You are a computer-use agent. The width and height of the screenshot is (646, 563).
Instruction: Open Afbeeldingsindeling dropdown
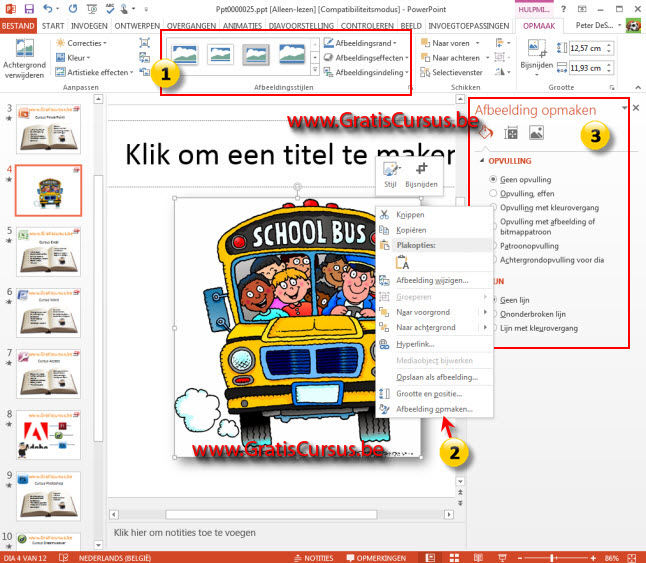pos(366,72)
